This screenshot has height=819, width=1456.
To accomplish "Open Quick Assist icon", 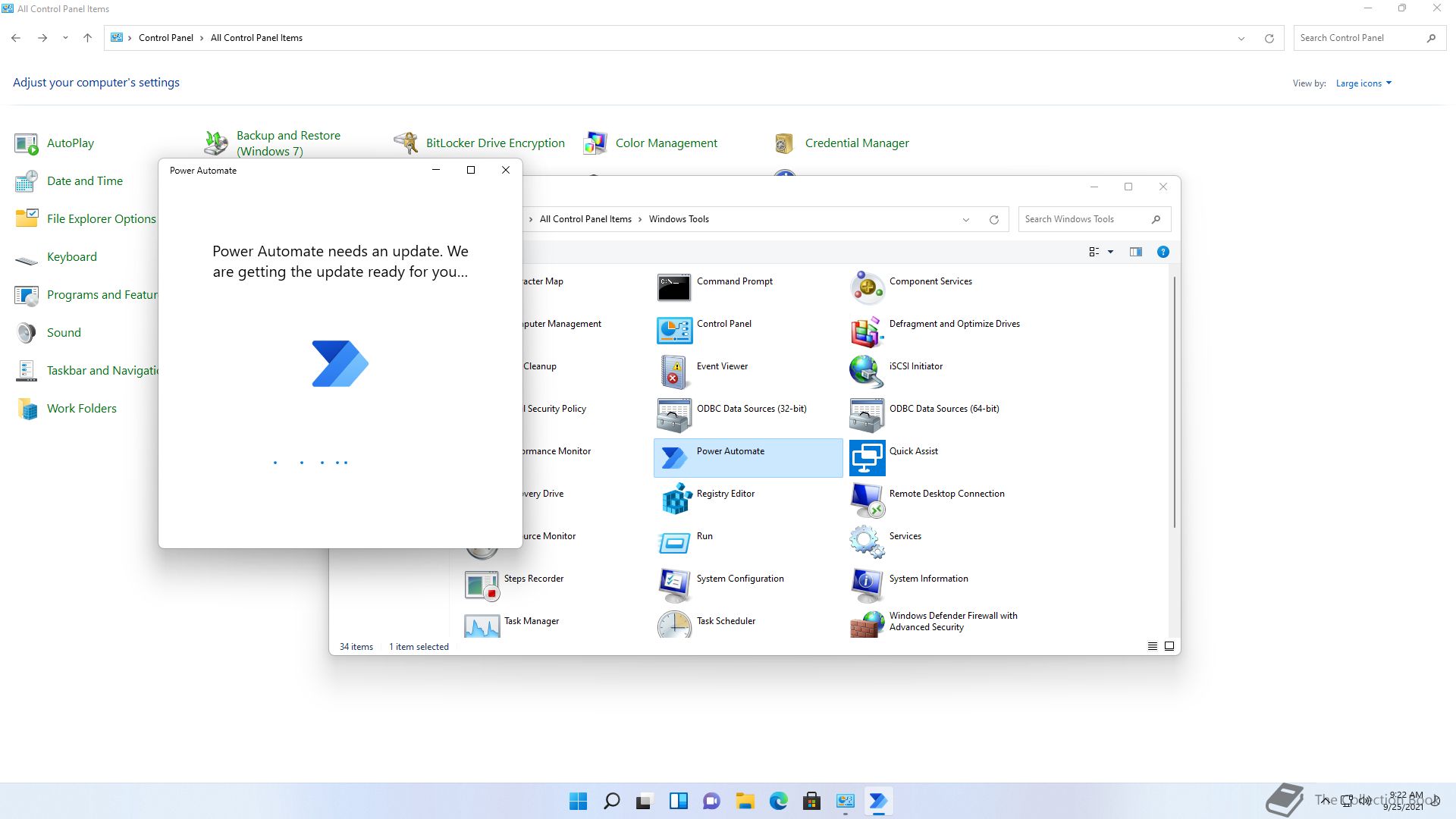I will [867, 457].
